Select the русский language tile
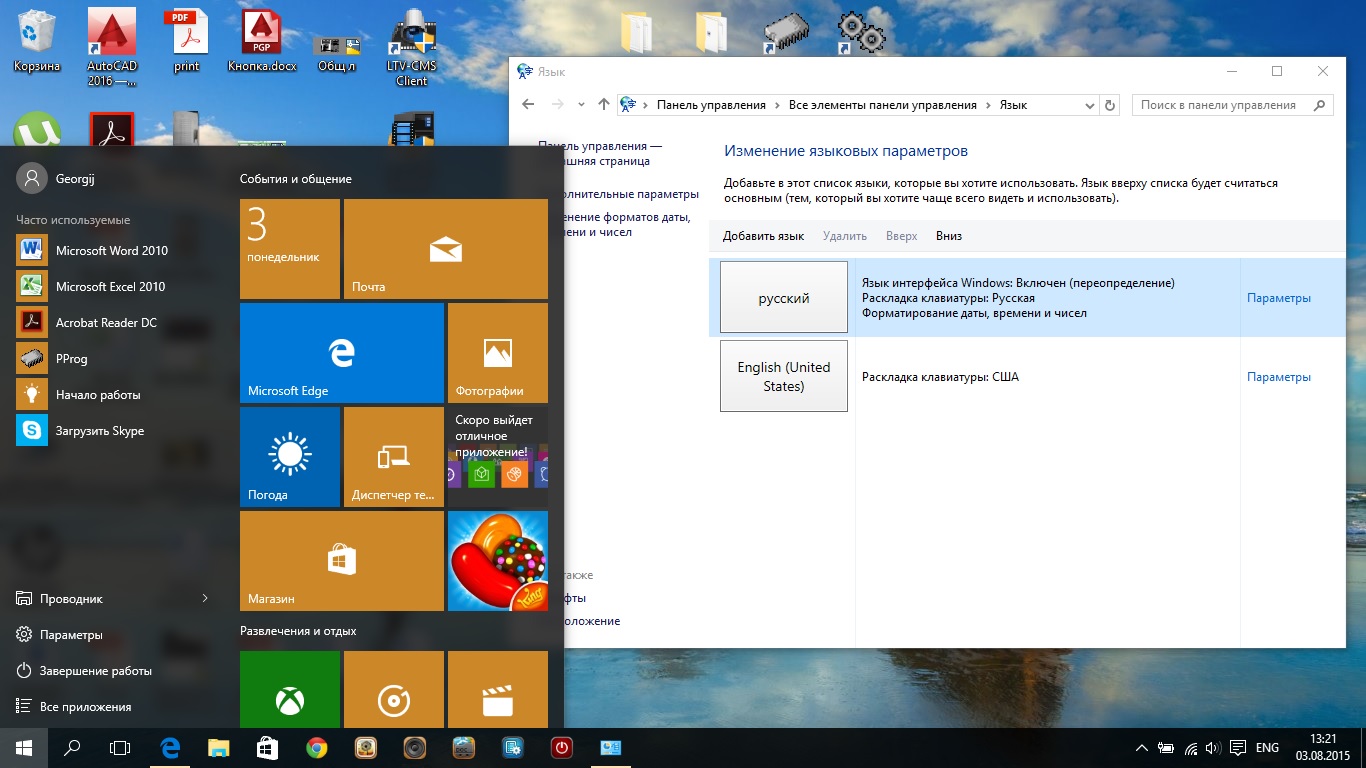 [784, 298]
